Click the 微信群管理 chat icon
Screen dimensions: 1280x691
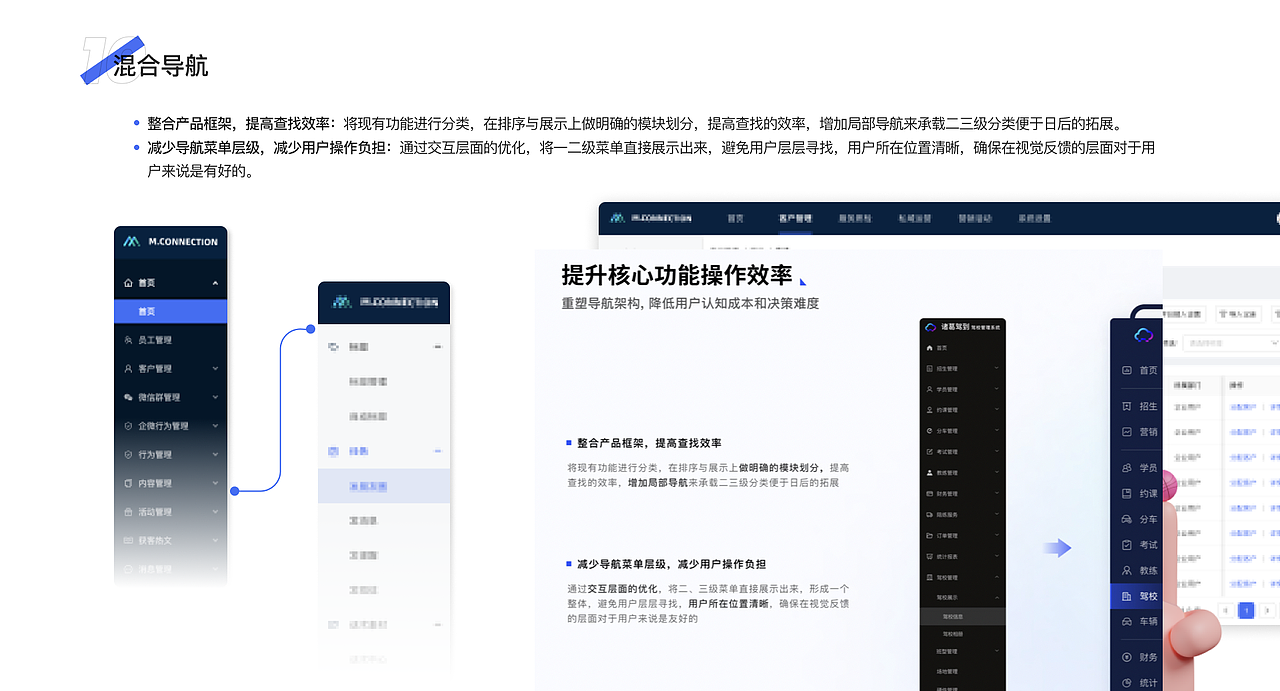point(128,397)
